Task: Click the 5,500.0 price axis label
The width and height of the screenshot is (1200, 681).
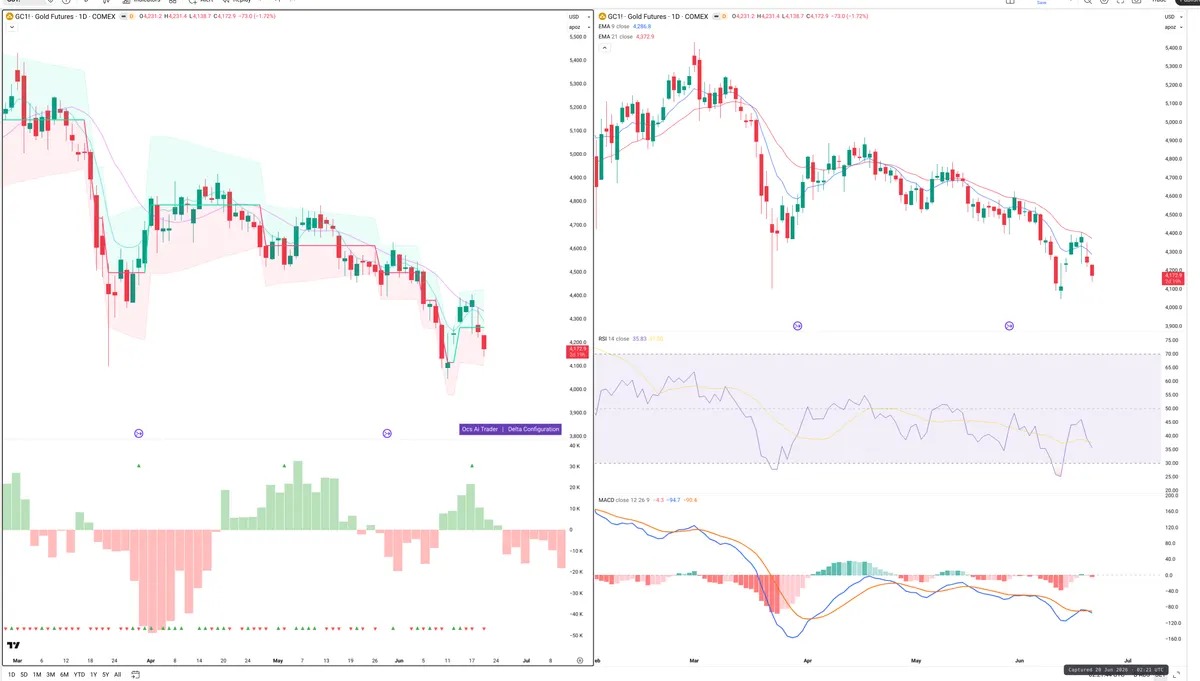Action: pos(576,37)
